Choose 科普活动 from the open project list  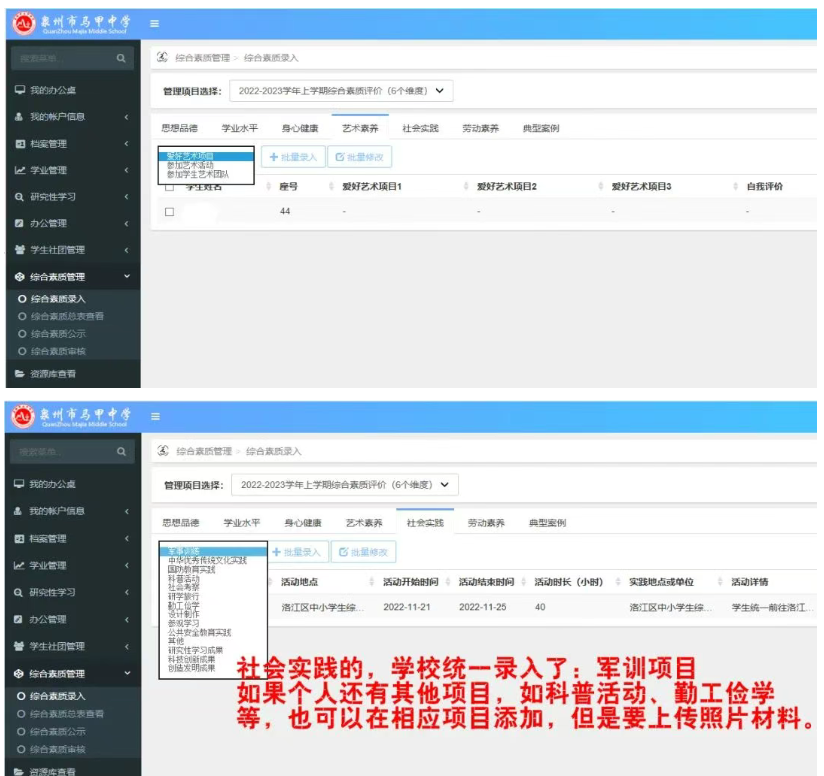click(183, 579)
